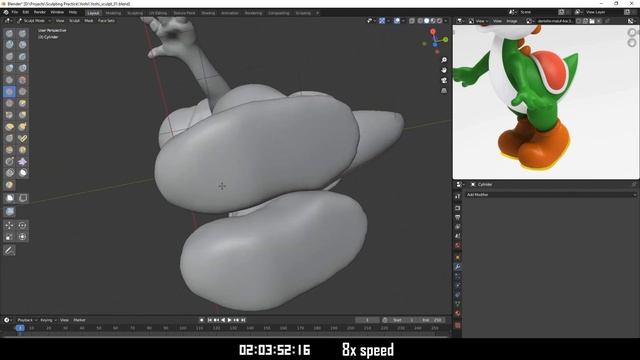Image resolution: width=640 pixels, height=360 pixels.
Task: Select the Move transform tool
Action: click(9, 225)
